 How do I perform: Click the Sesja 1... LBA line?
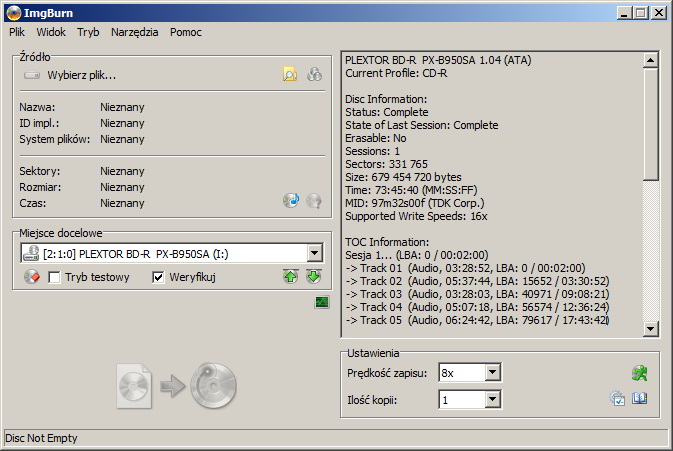417,255
